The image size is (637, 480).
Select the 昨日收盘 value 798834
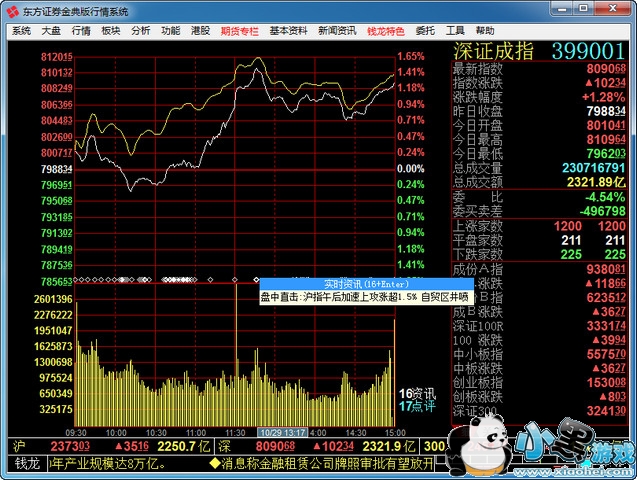tap(606, 111)
